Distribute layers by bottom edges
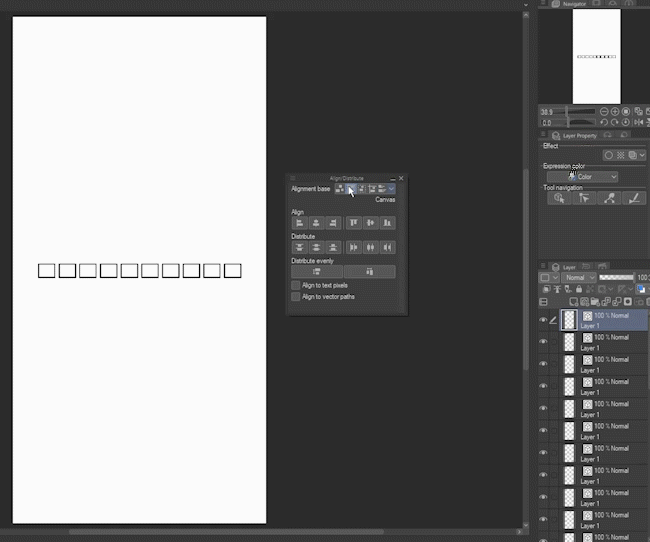 pyautogui.click(x=333, y=248)
